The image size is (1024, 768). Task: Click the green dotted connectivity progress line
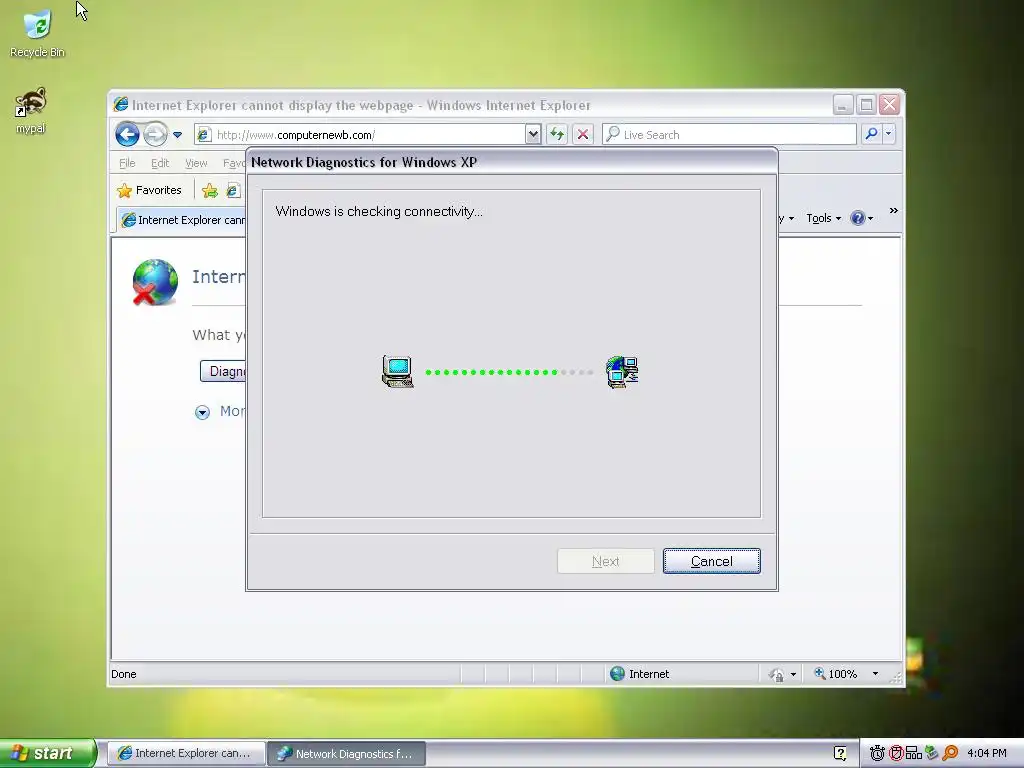[509, 372]
